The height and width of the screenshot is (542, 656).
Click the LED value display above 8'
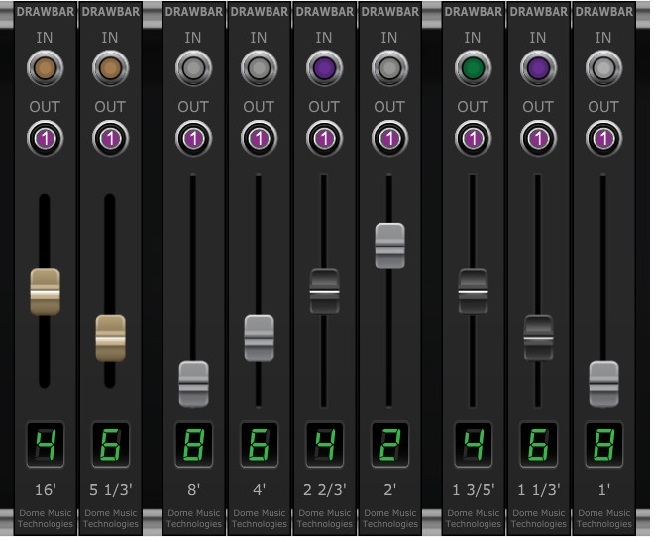[x=193, y=445]
